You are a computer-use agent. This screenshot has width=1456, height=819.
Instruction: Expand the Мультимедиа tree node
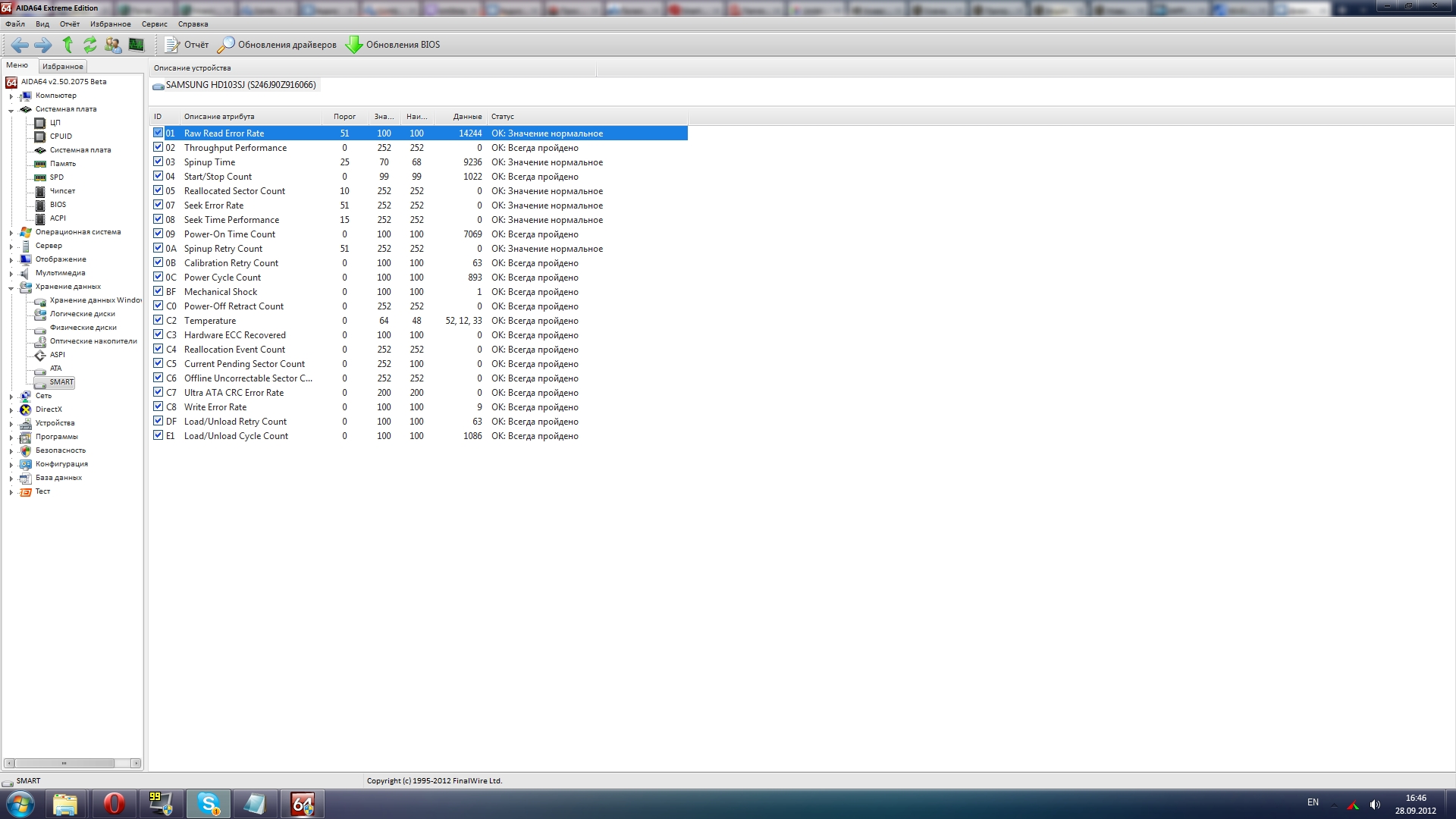point(11,274)
